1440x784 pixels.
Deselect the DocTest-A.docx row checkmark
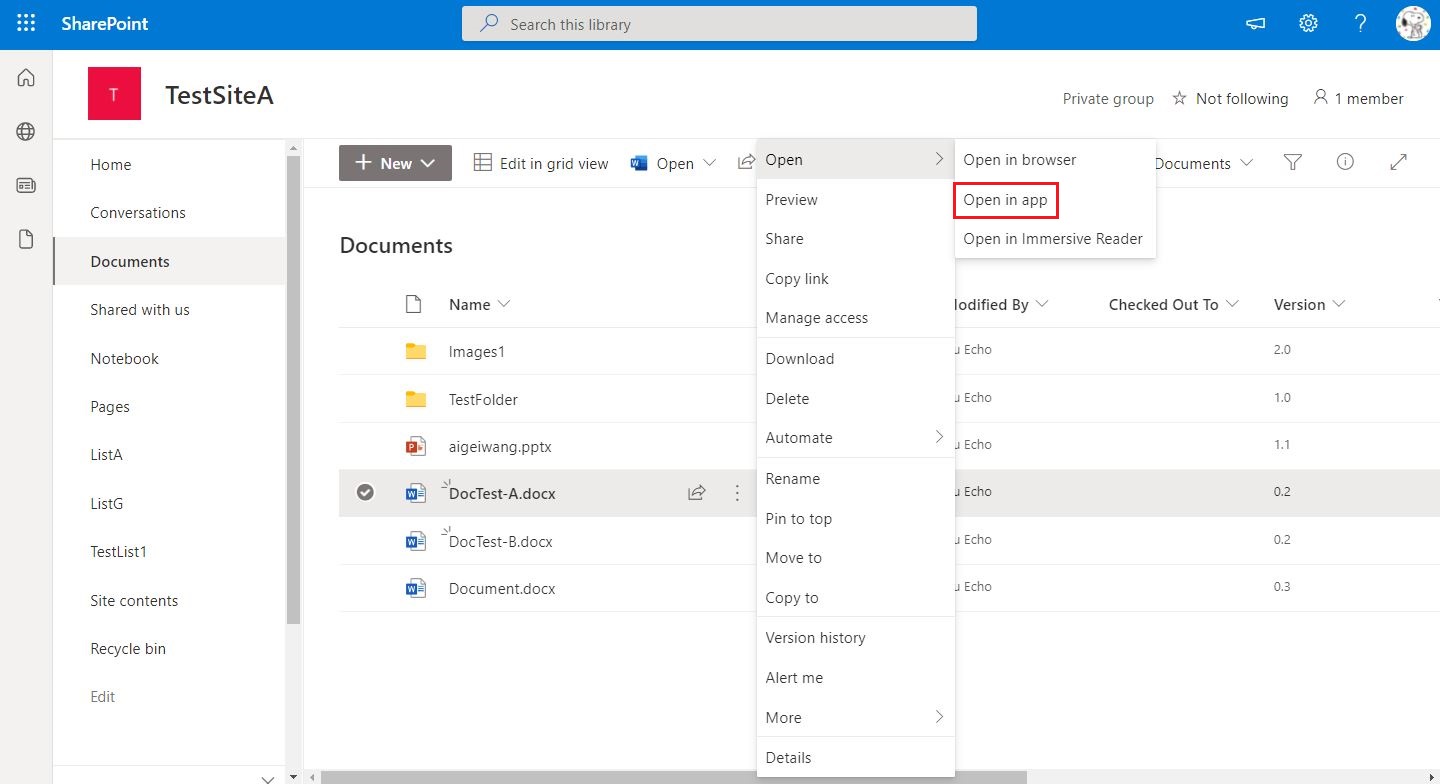365,492
